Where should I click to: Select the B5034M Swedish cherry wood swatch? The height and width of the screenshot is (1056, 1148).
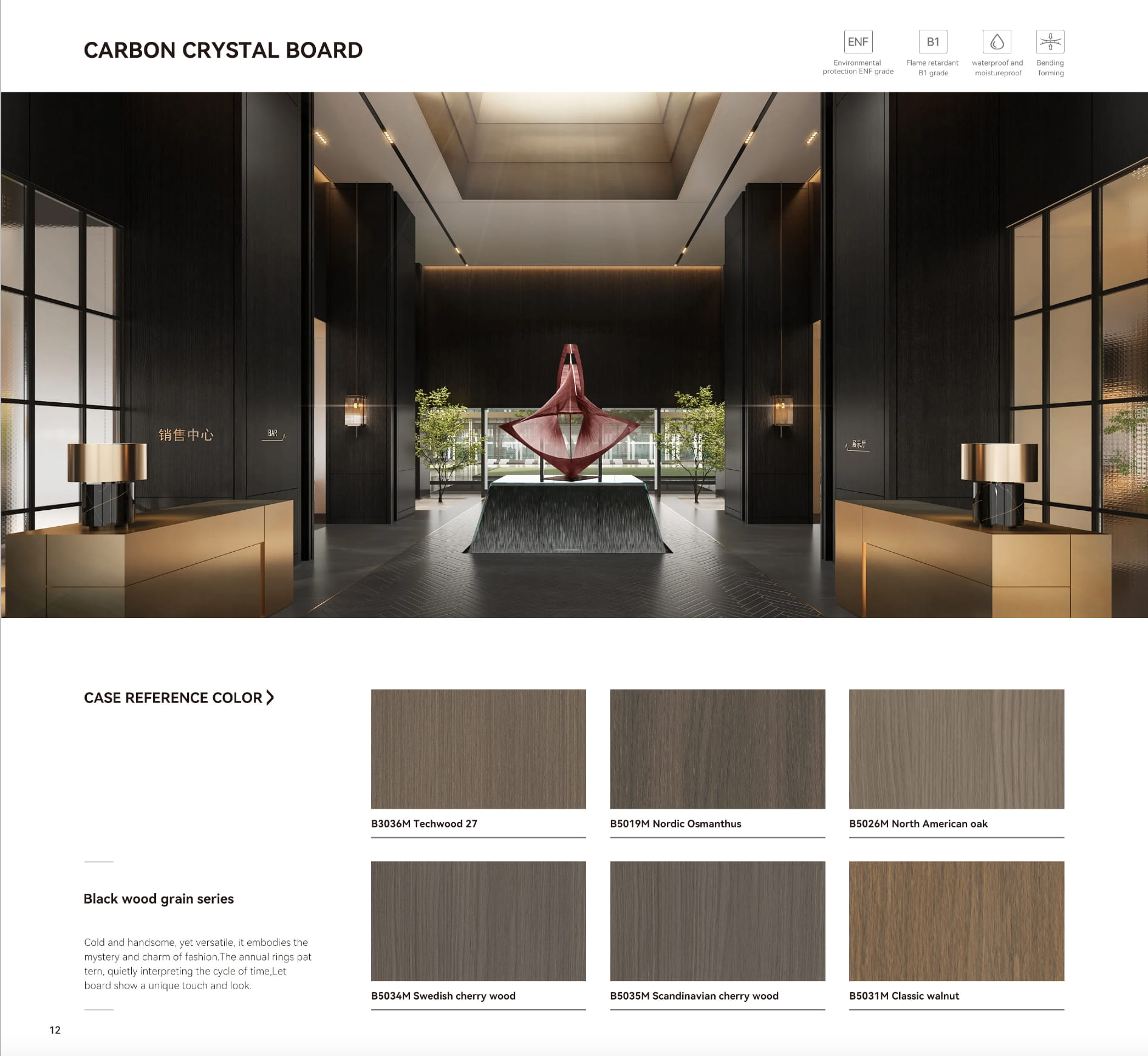[x=479, y=921]
